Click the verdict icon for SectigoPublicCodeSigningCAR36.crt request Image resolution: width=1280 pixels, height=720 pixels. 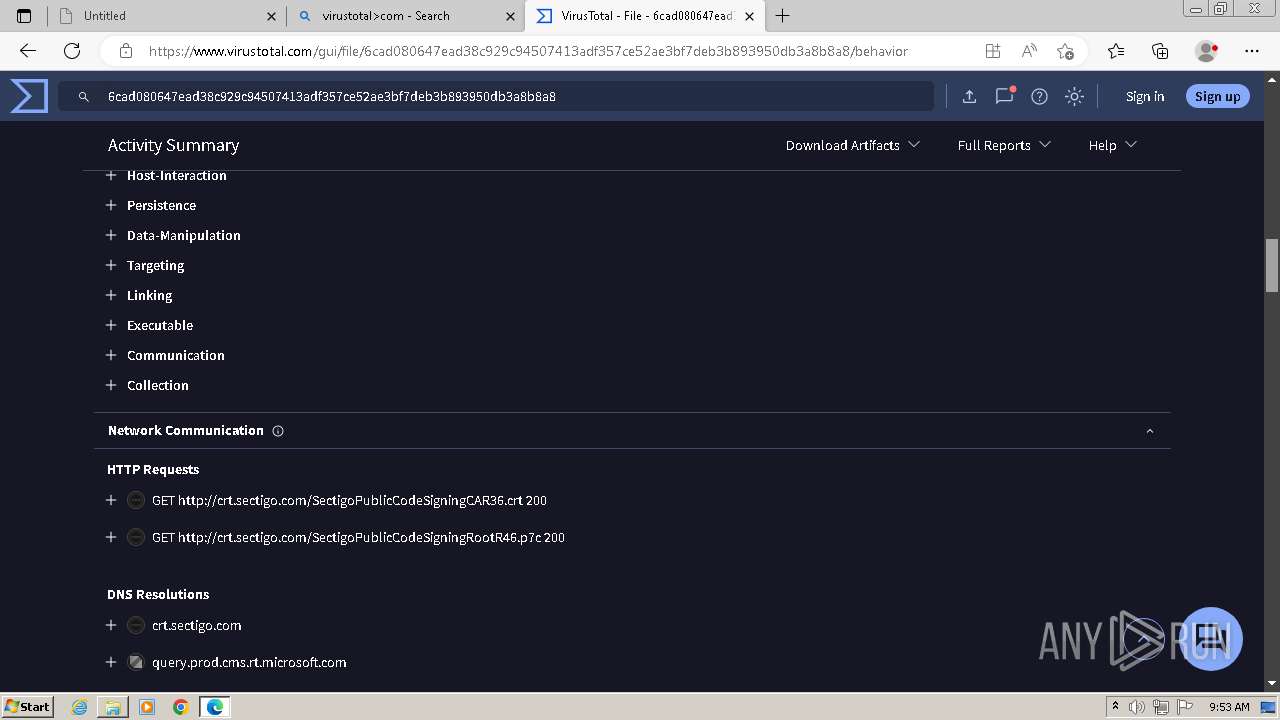point(136,500)
